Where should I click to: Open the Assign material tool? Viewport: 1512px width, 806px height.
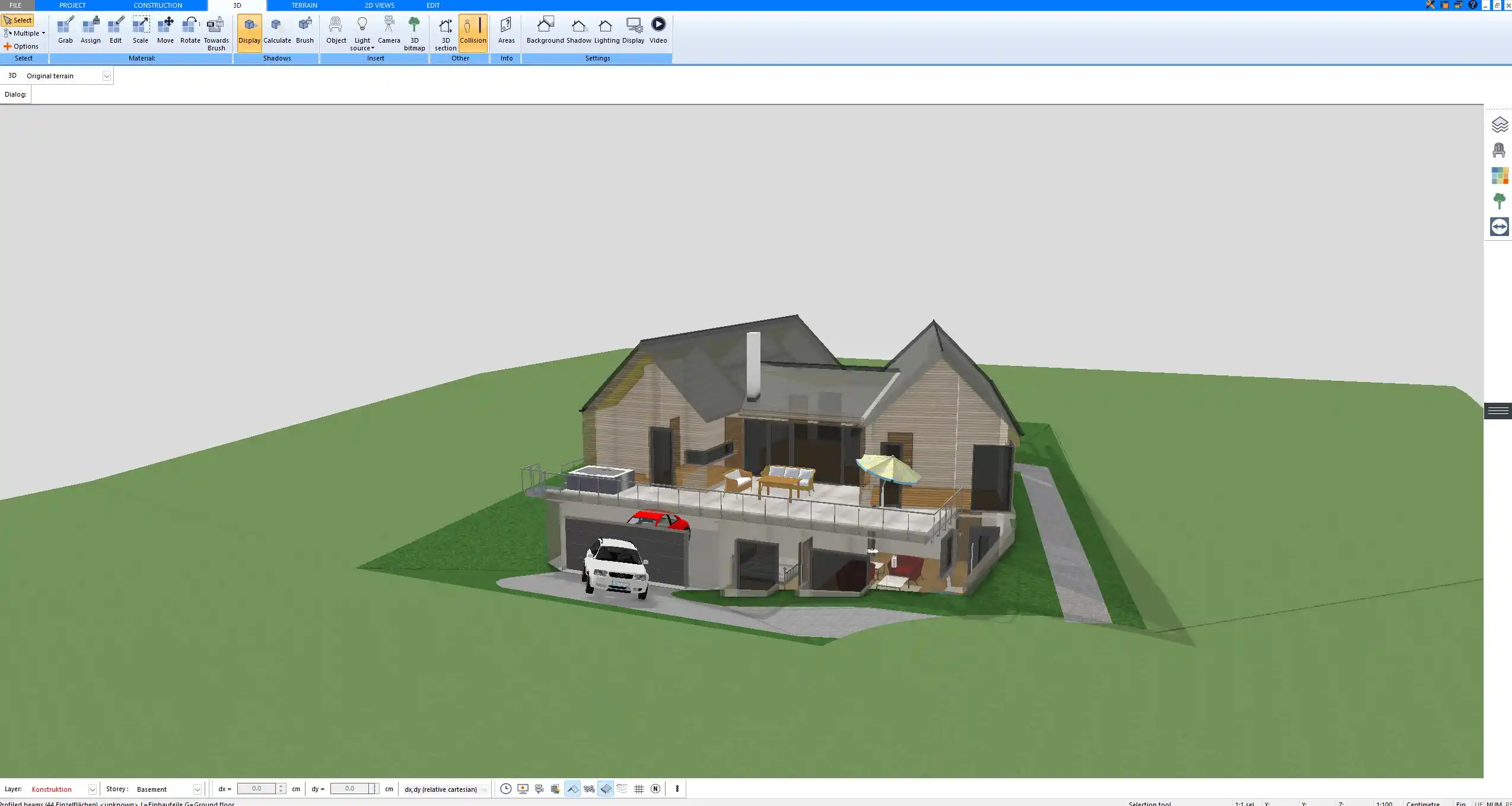(90, 28)
